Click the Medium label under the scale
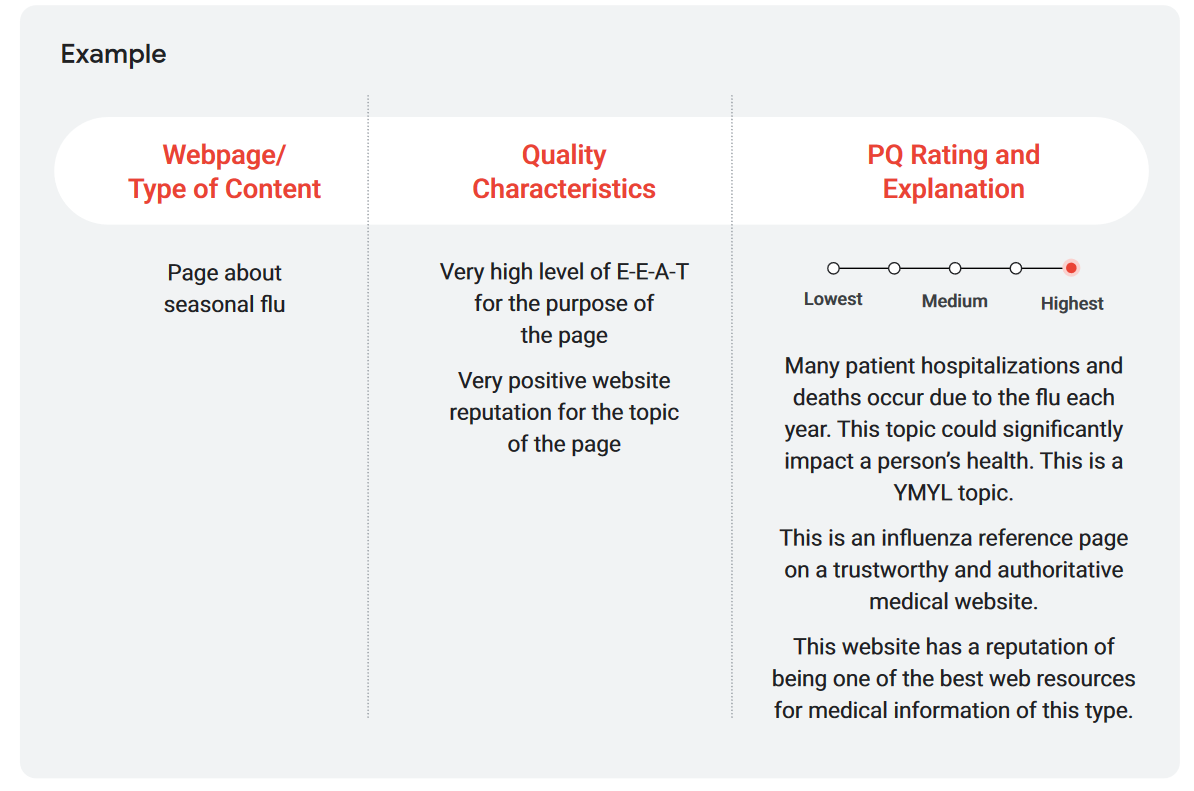1194x791 pixels. click(x=955, y=301)
